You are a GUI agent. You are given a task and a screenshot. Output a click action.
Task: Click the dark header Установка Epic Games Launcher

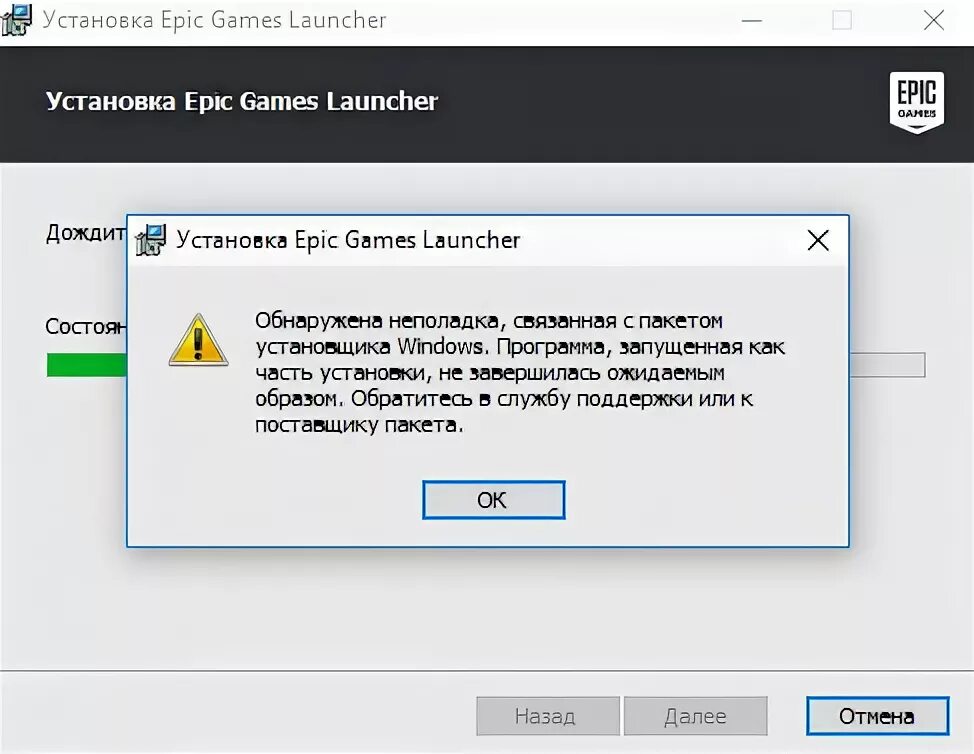click(242, 101)
